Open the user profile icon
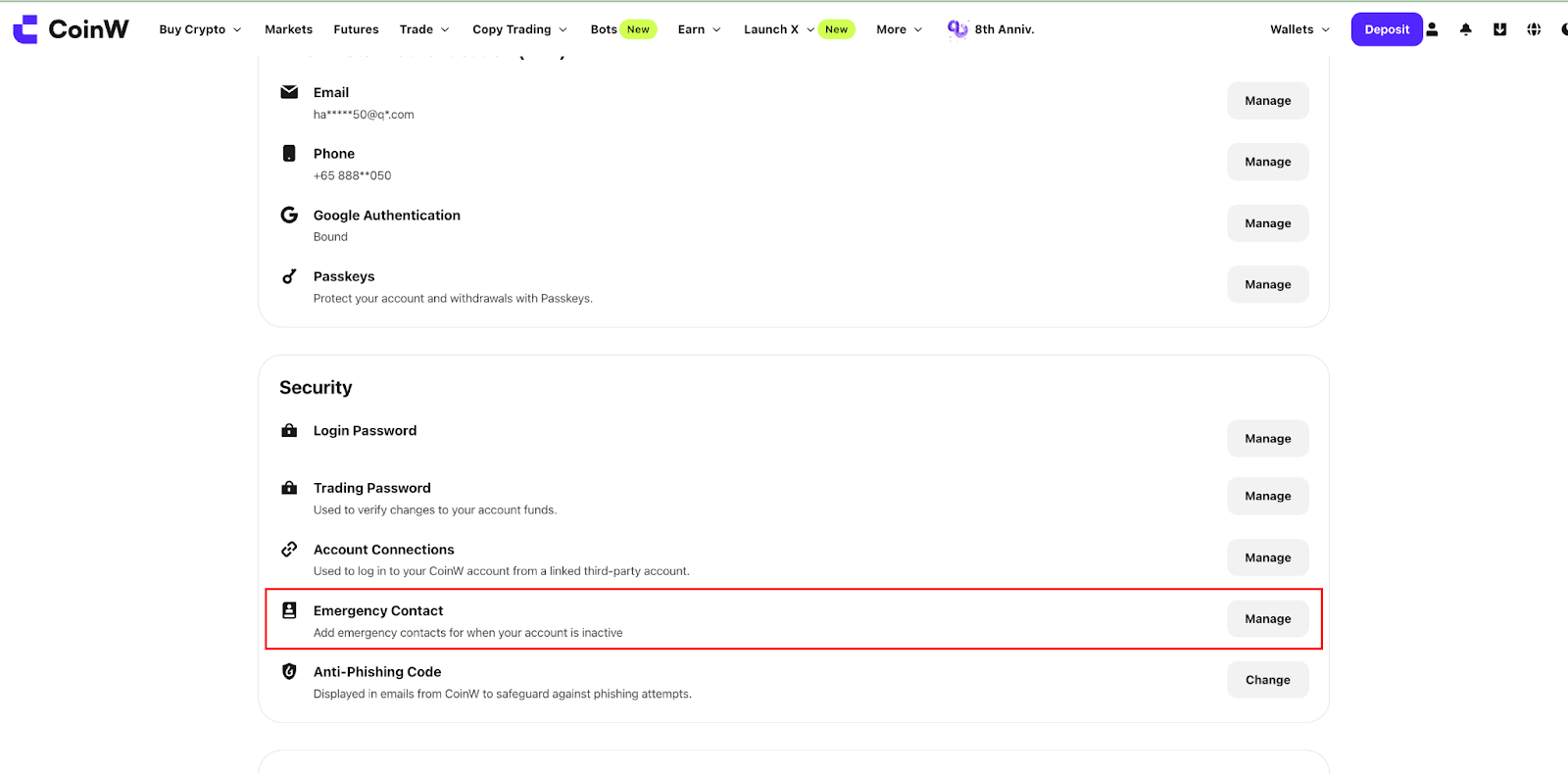 (1432, 29)
